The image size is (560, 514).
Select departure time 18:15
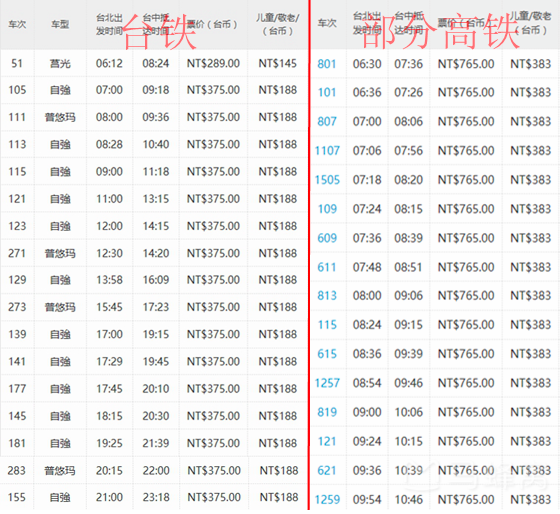[109, 416]
